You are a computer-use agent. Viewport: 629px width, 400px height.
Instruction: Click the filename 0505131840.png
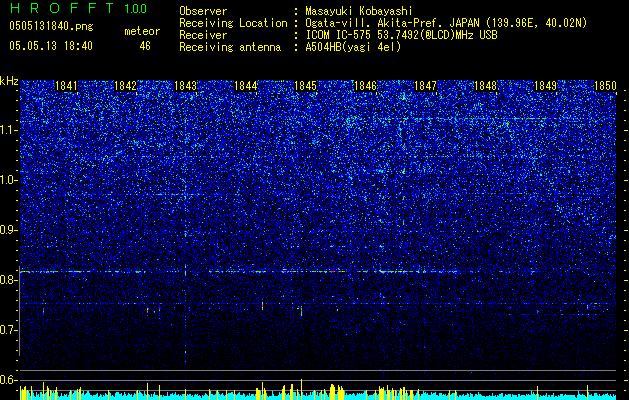51,27
